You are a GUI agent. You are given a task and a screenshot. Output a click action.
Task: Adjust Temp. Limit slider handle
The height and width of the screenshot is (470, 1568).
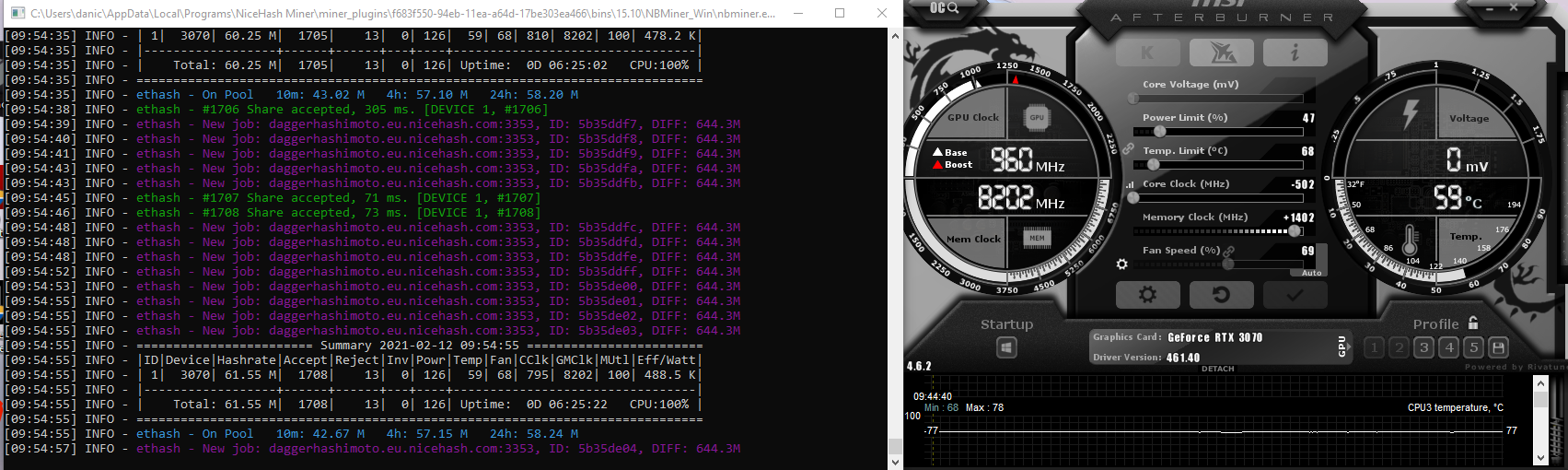point(1153,165)
